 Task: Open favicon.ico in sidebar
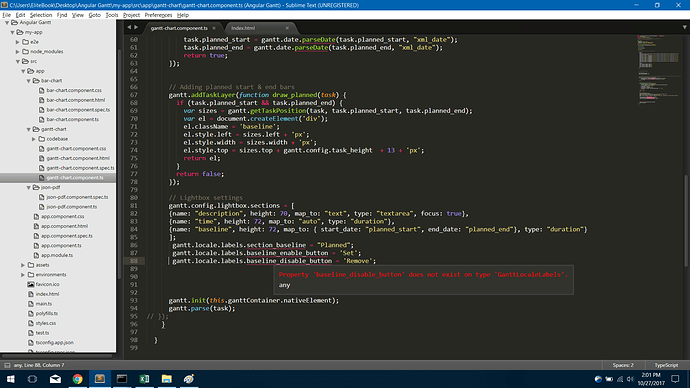point(48,284)
